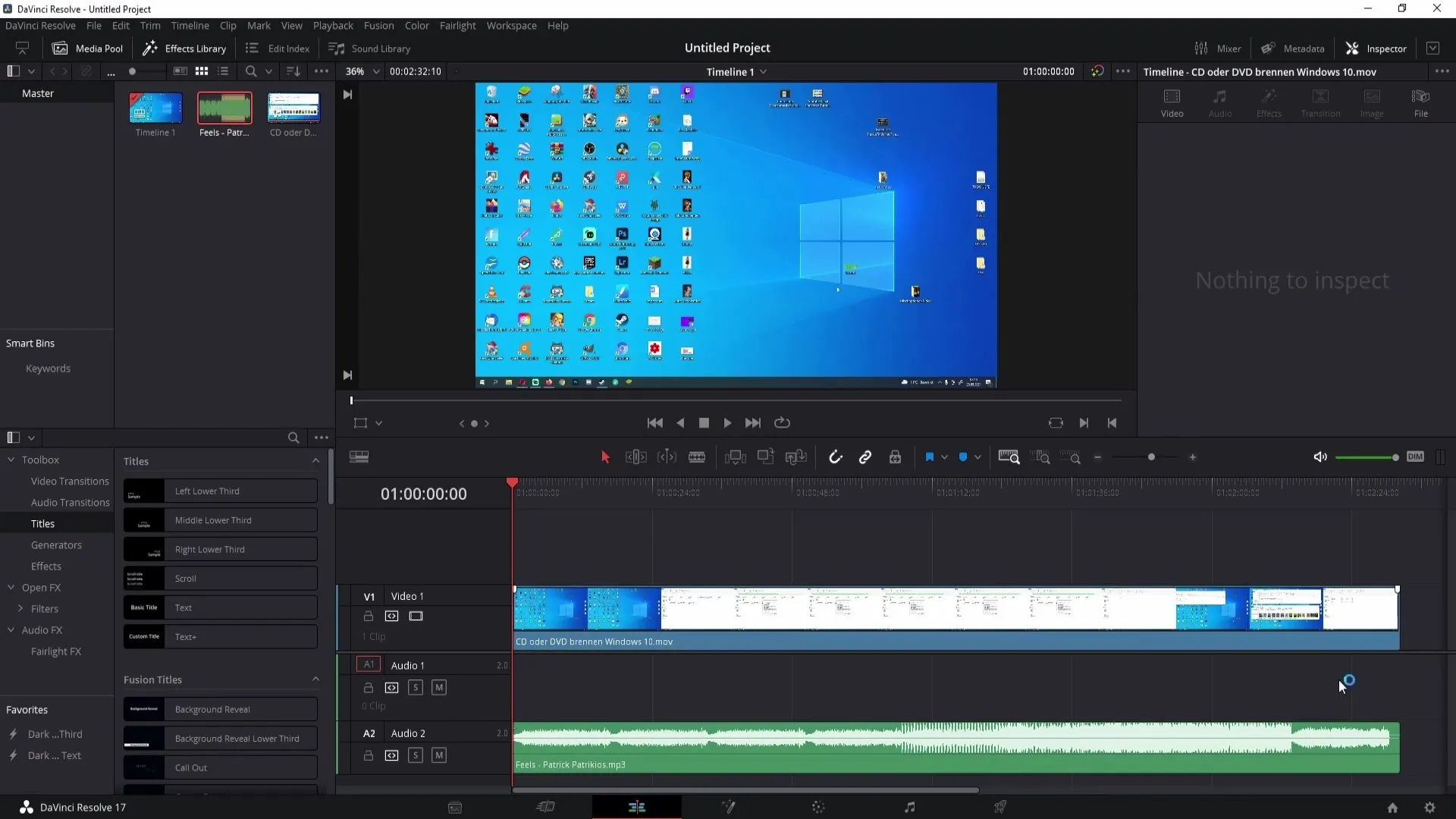Mute the Audio 1 track
The image size is (1456, 819).
coord(439,688)
